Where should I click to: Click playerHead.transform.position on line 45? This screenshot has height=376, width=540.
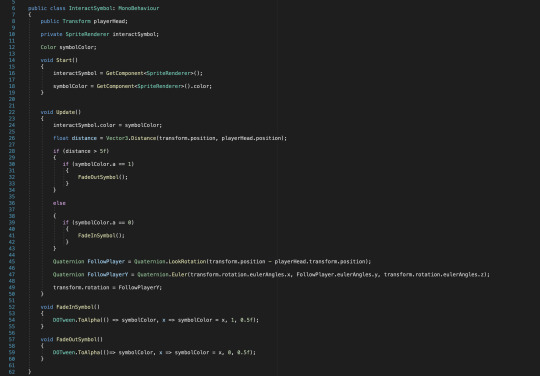coord(320,262)
